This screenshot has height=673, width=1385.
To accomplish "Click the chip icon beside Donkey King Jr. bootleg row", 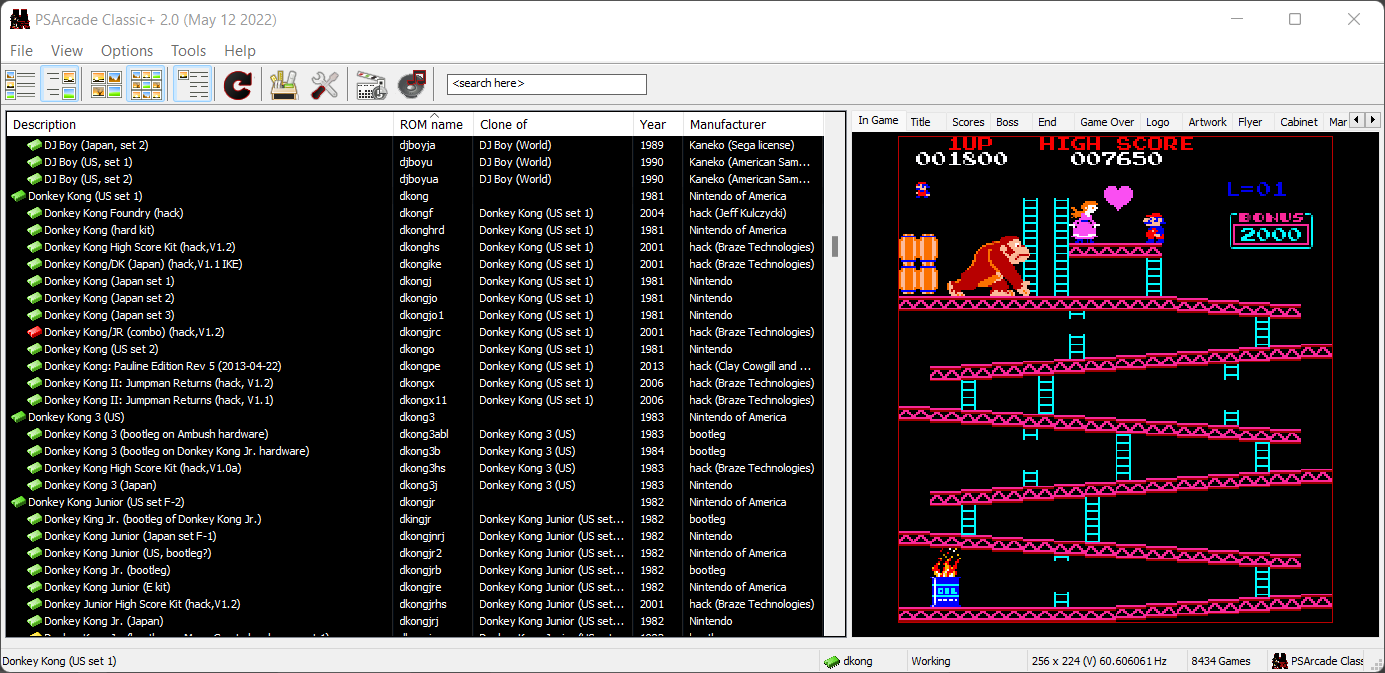I will click(x=34, y=519).
